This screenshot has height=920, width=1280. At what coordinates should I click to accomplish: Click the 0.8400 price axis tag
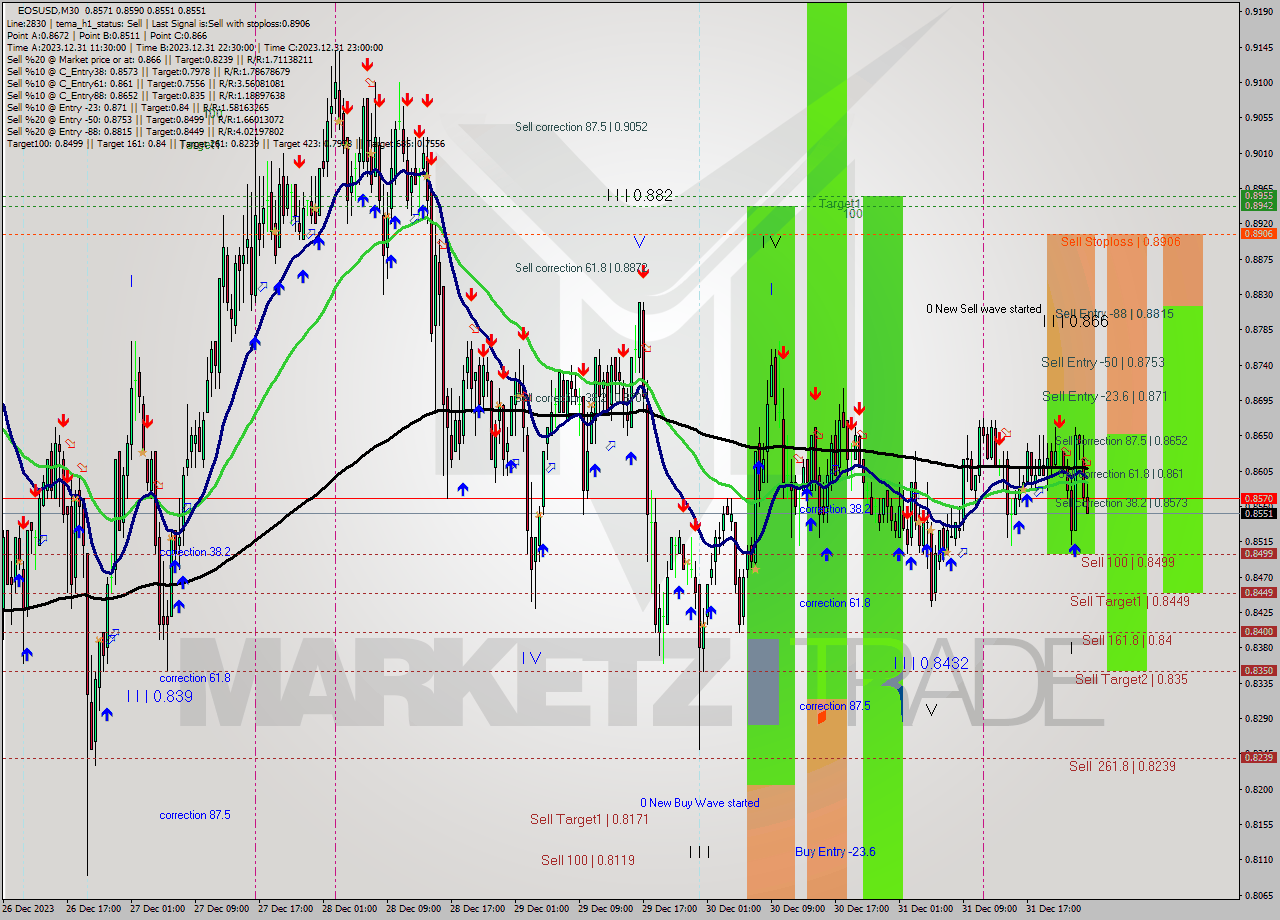pos(1257,631)
